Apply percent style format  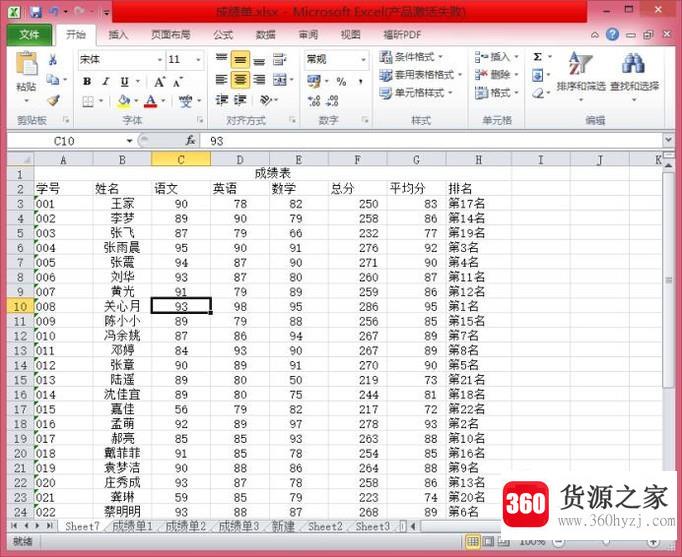(x=341, y=81)
